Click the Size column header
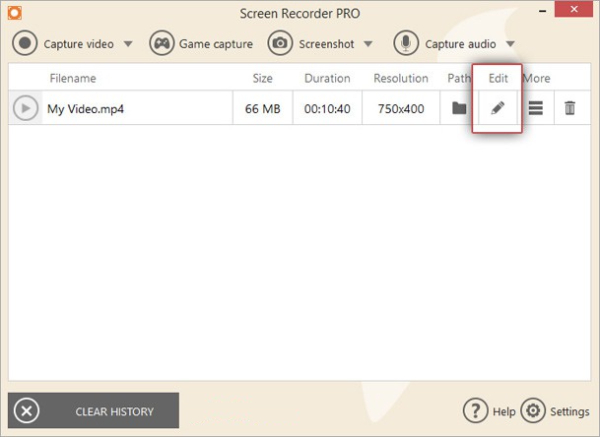Screen dimensions: 600x437 (262, 78)
